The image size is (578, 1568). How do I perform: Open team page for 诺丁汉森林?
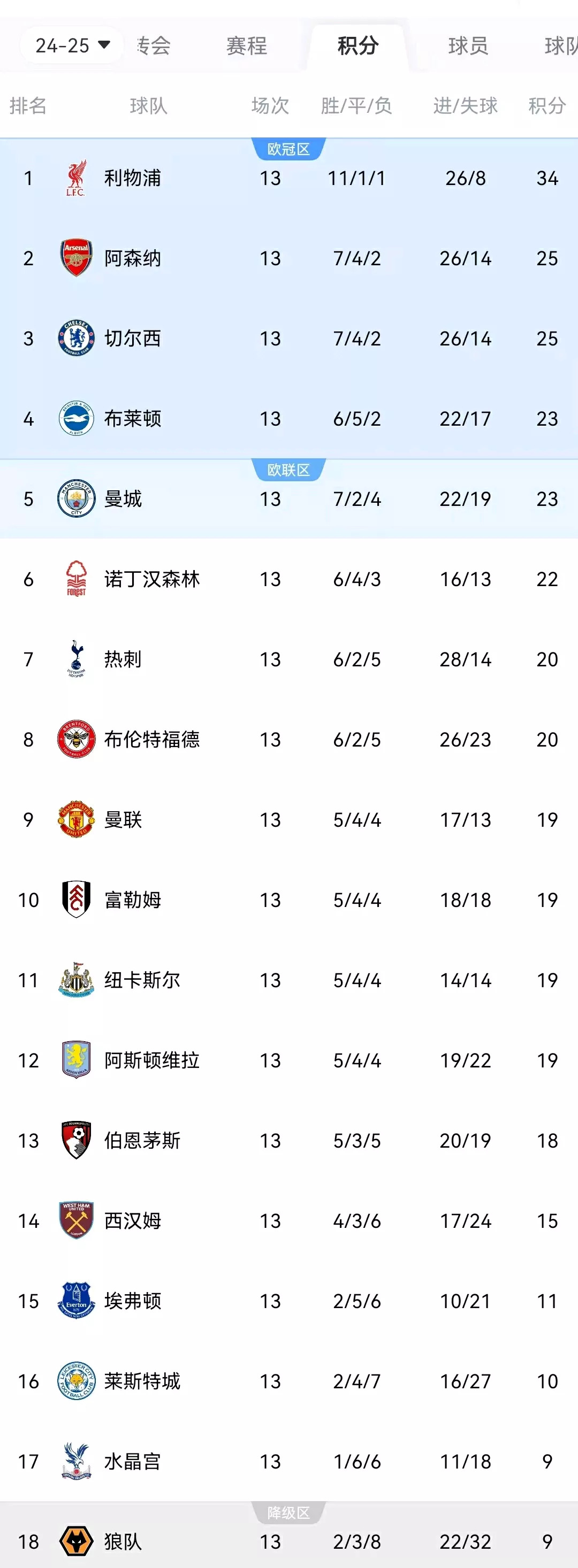pyautogui.click(x=151, y=579)
